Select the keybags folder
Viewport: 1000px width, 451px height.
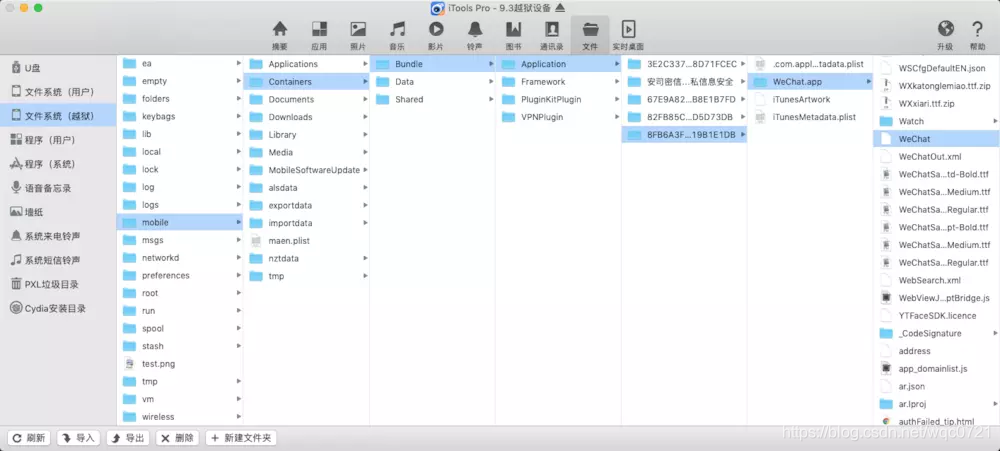pos(180,116)
